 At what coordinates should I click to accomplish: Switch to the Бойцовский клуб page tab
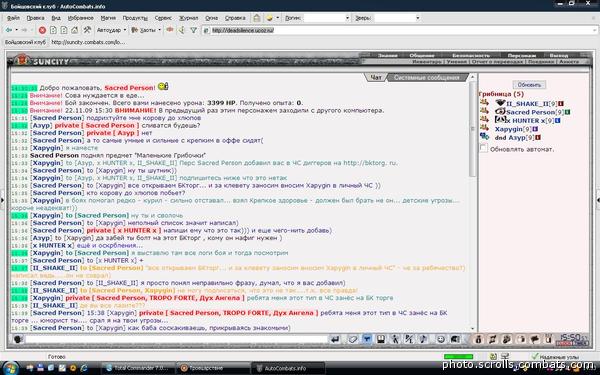point(25,42)
